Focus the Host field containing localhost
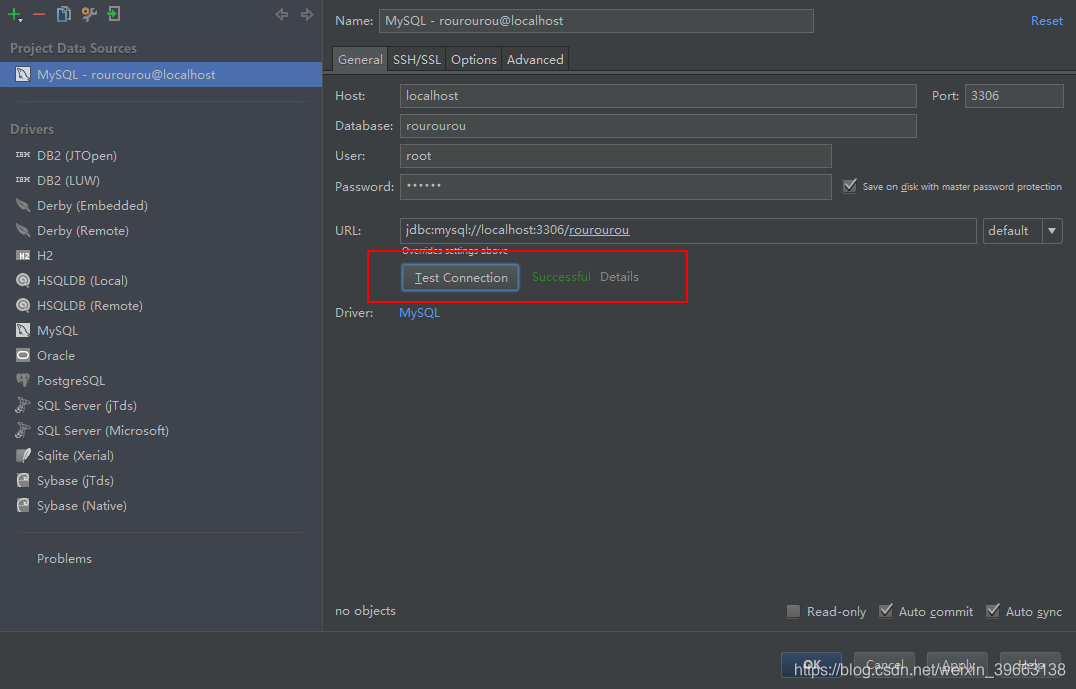The image size is (1076, 689). (658, 95)
